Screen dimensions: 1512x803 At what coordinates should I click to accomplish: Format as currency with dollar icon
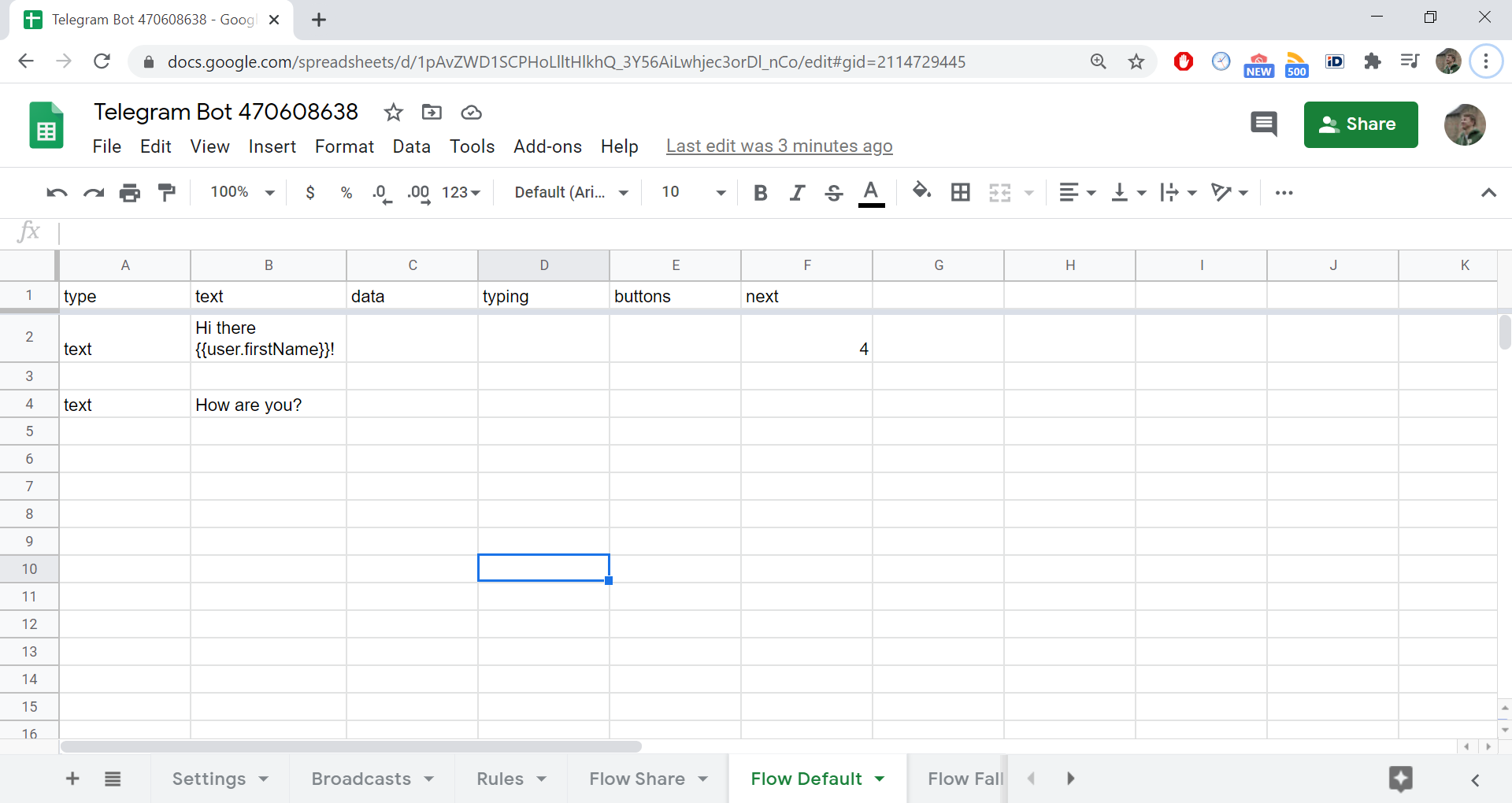click(x=310, y=193)
